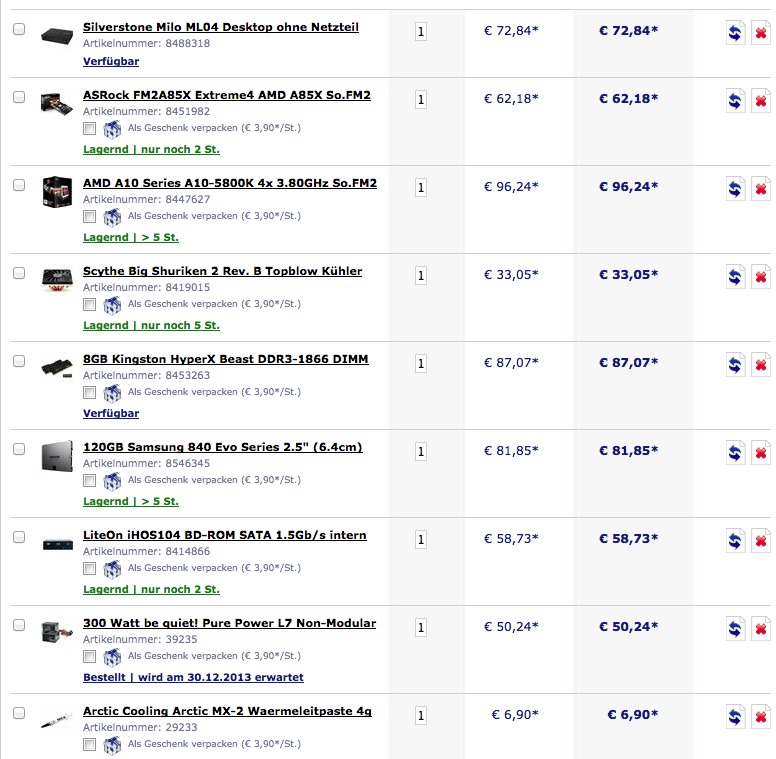
Task: Remove Silverstone Milo ML04 with red X
Action: point(761,33)
